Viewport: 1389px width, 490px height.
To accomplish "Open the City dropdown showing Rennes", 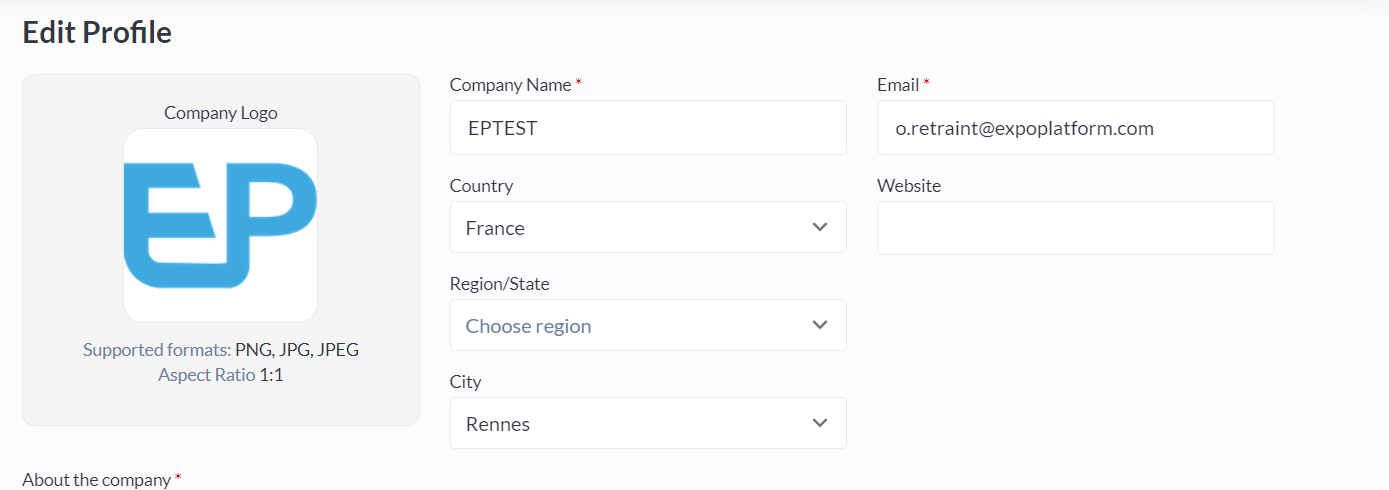I will [630, 423].
